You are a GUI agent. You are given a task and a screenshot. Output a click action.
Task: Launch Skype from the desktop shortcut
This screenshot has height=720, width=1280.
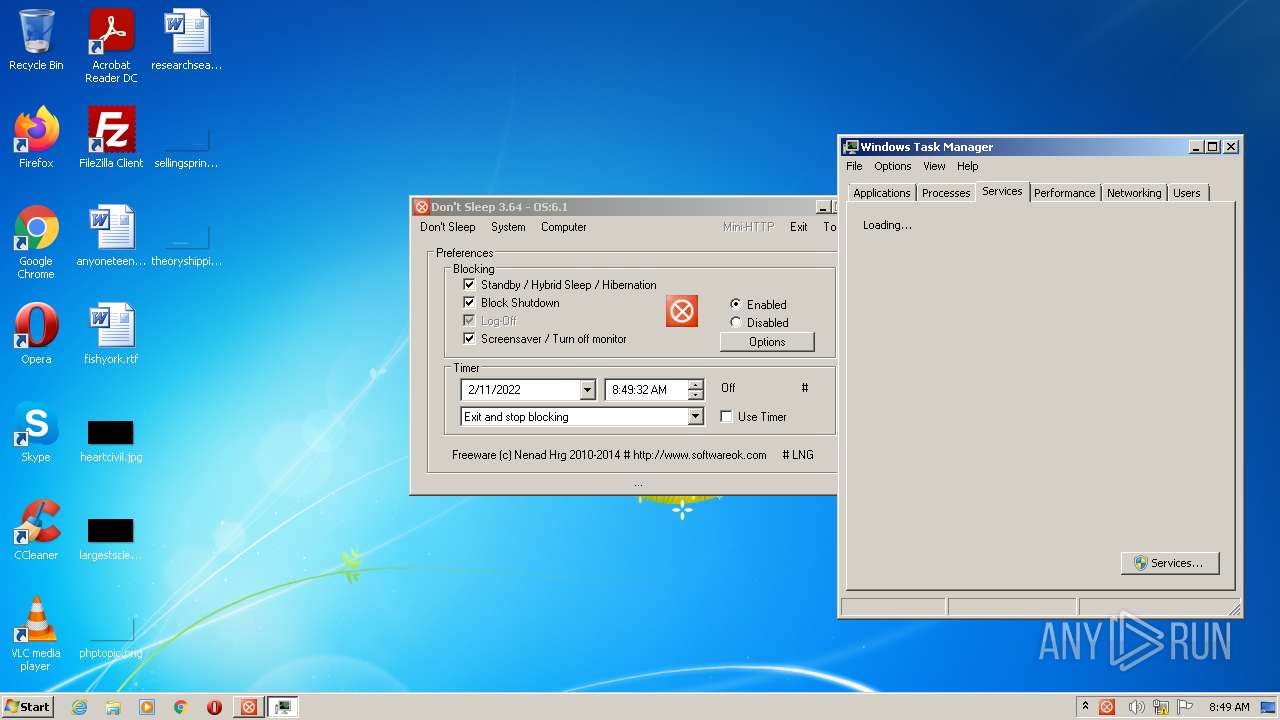(36, 432)
